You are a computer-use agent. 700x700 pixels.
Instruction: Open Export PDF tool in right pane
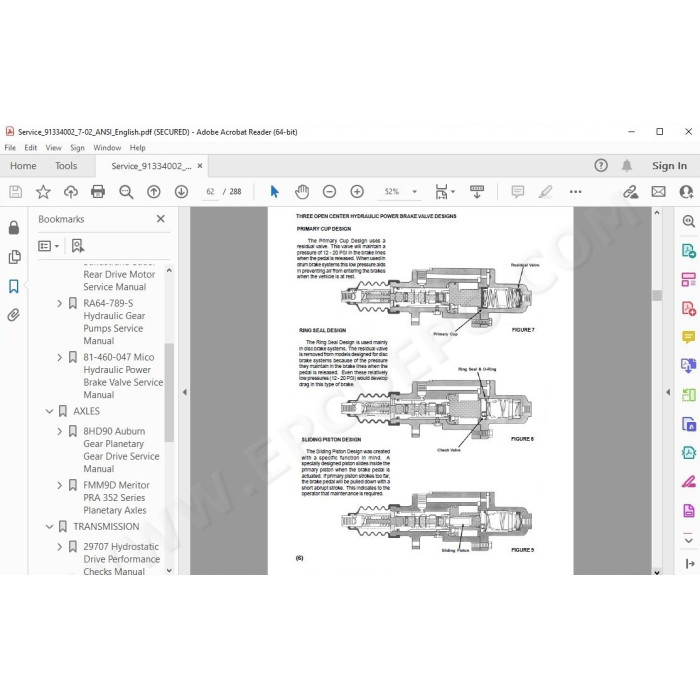[x=688, y=250]
